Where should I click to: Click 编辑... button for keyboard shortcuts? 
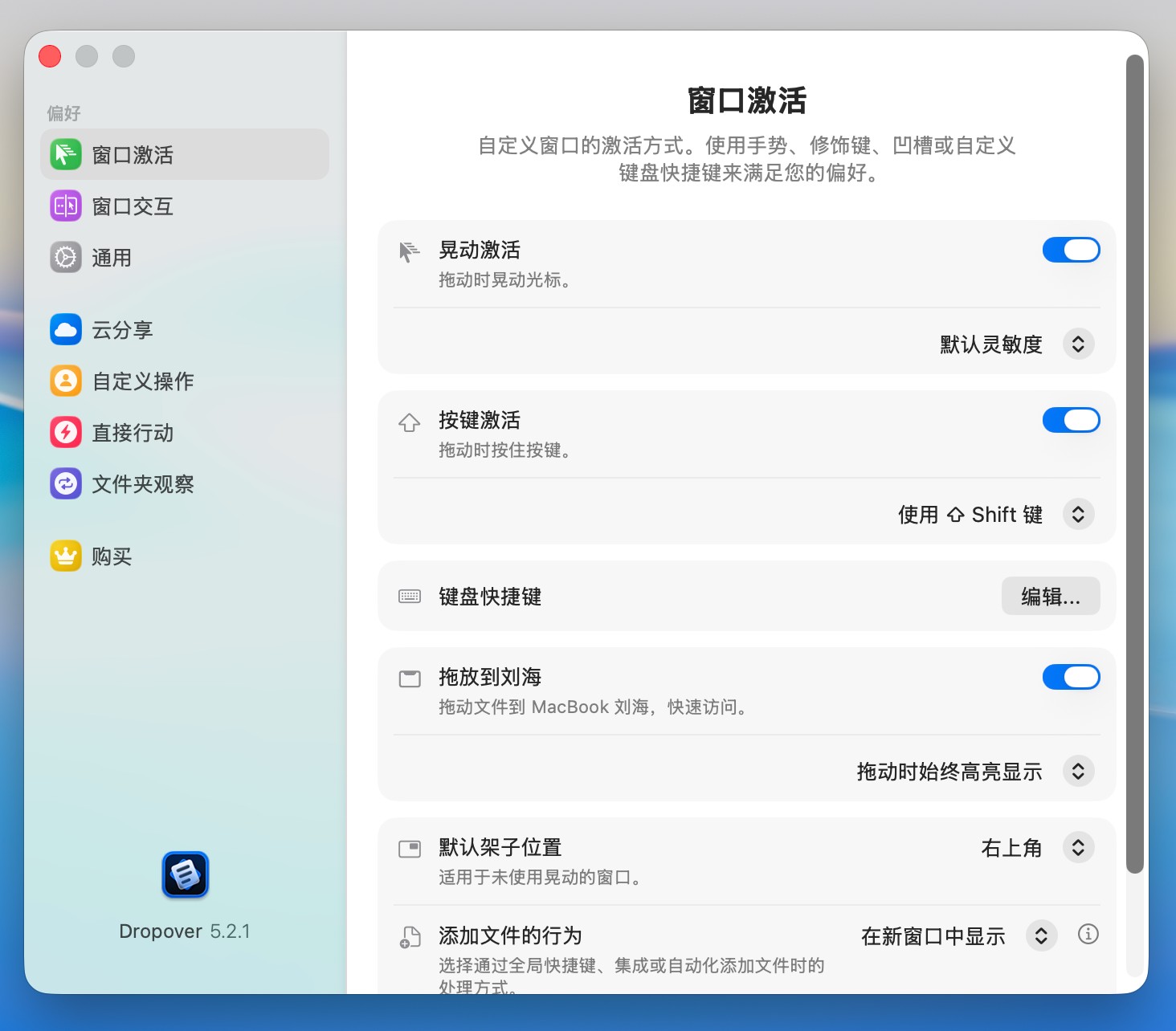(1050, 597)
